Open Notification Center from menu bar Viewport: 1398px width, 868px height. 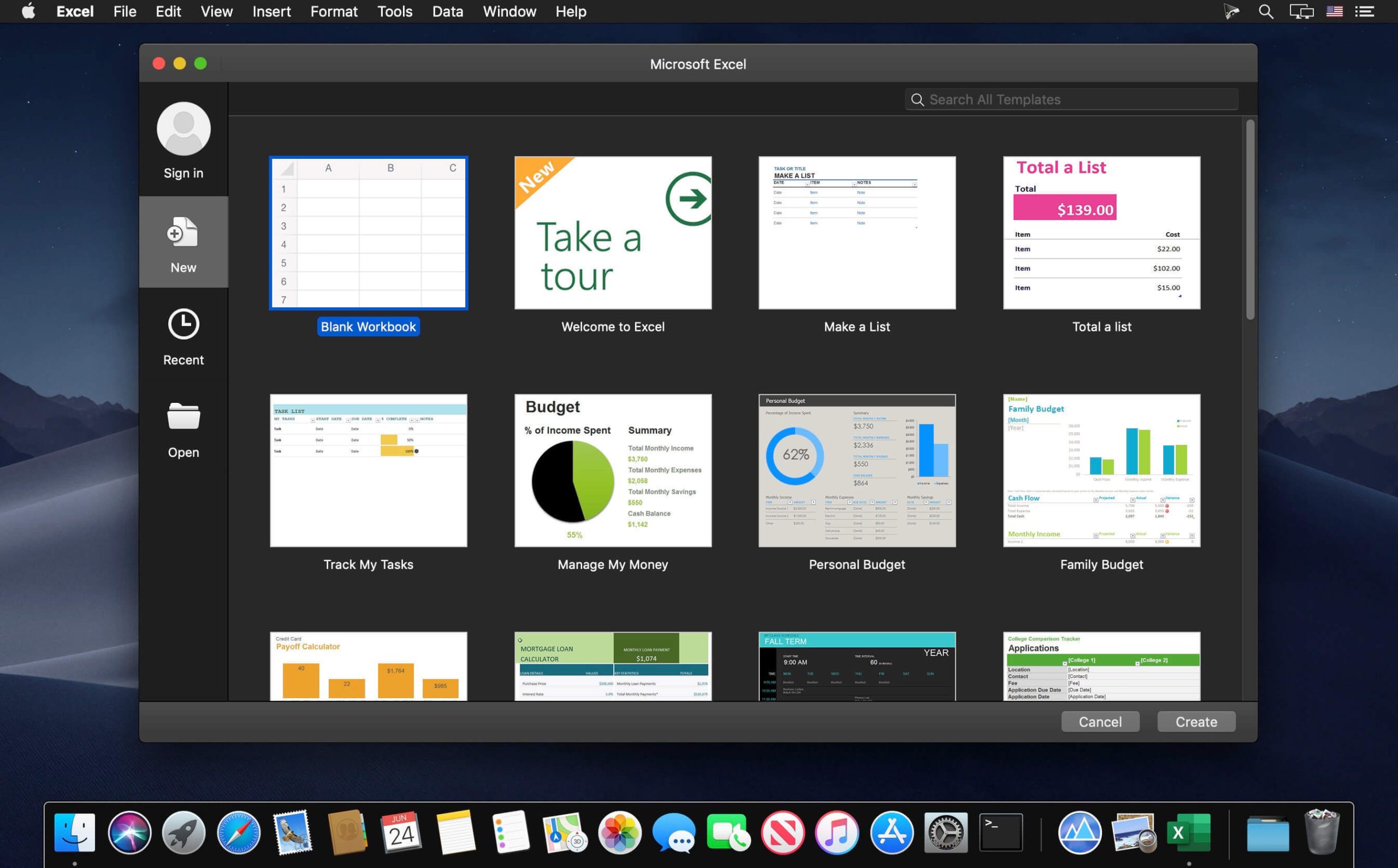1365,11
